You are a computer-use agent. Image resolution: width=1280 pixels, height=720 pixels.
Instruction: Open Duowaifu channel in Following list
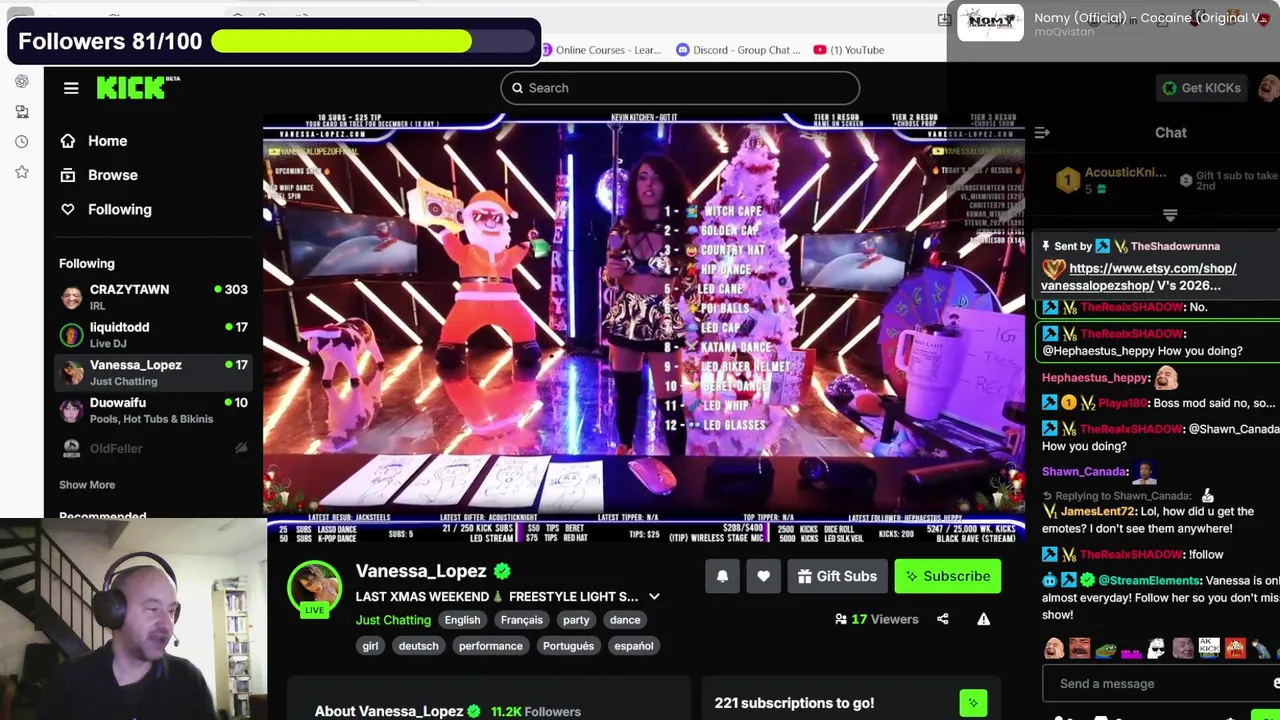(x=153, y=410)
